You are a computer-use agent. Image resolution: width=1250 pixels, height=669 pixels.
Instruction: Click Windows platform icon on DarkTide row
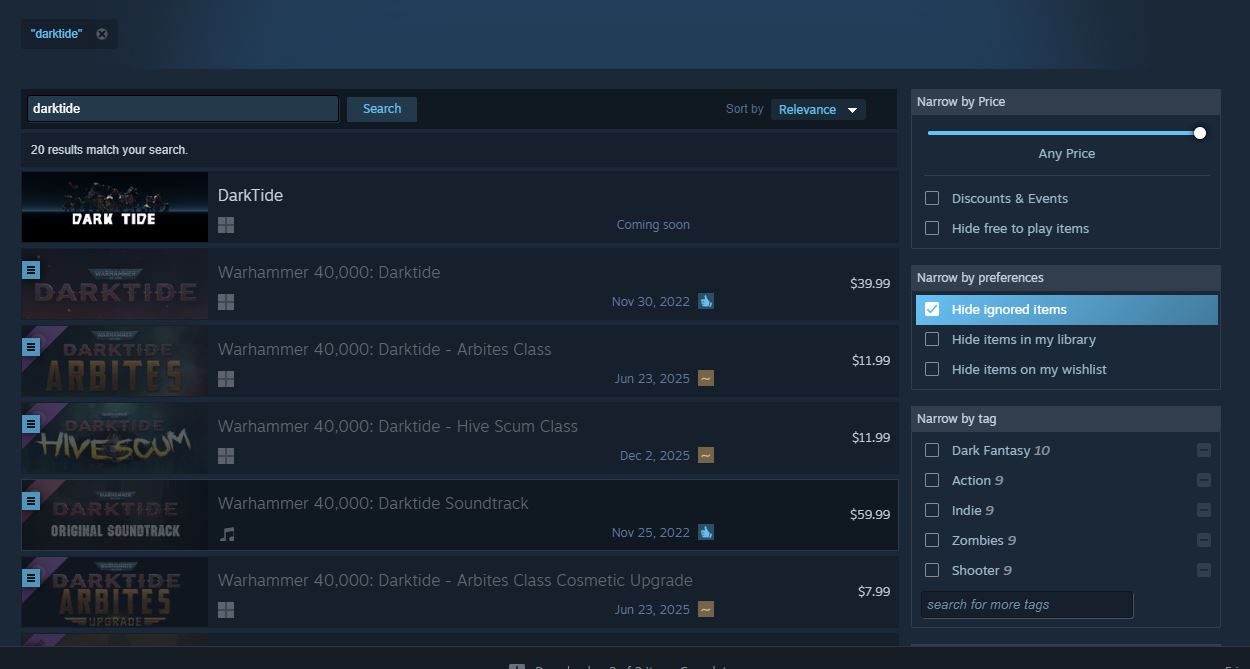point(226,225)
